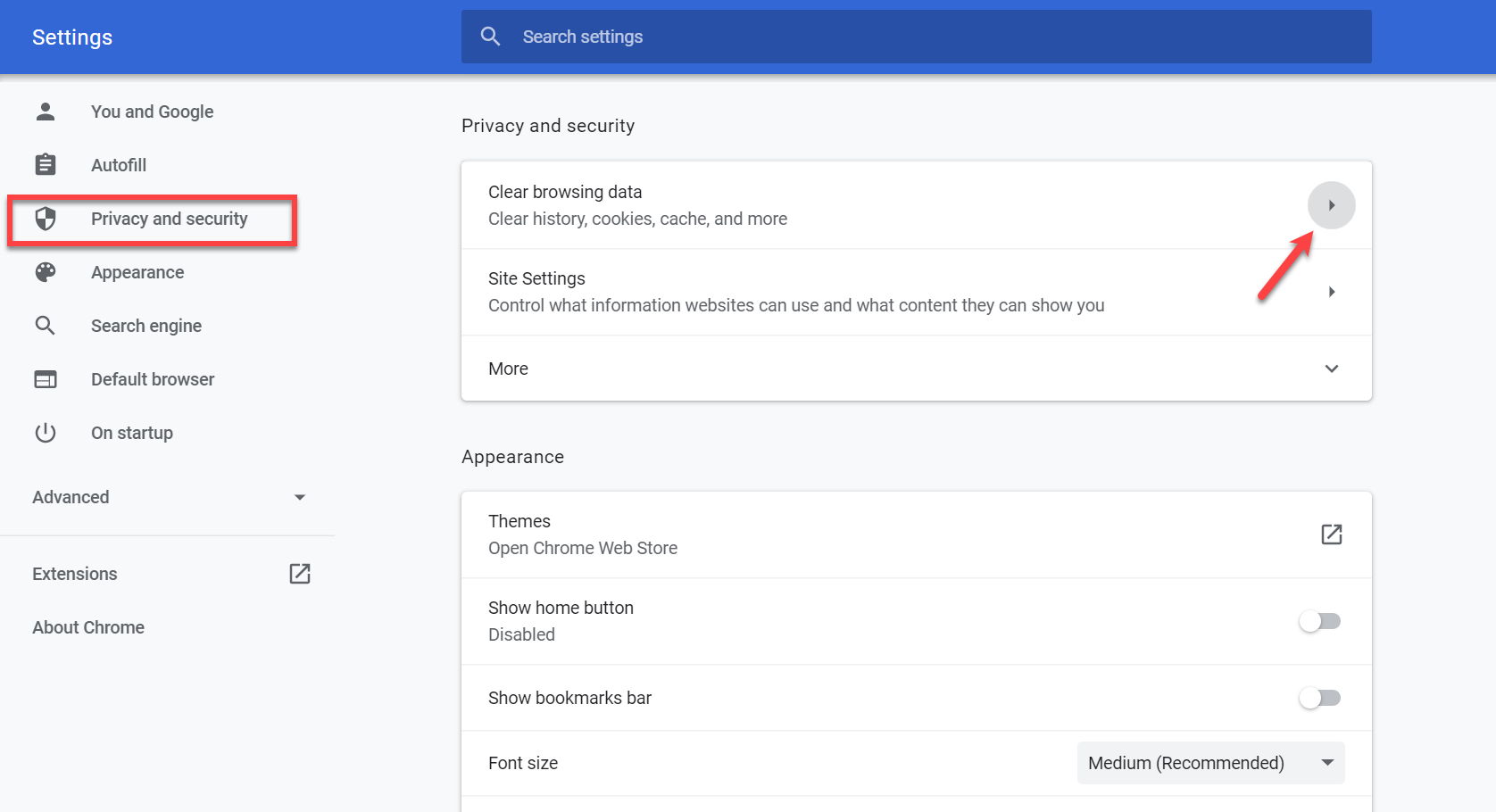Open Clear browsing data arrow button
Viewport: 1496px width, 812px height.
click(x=1331, y=205)
